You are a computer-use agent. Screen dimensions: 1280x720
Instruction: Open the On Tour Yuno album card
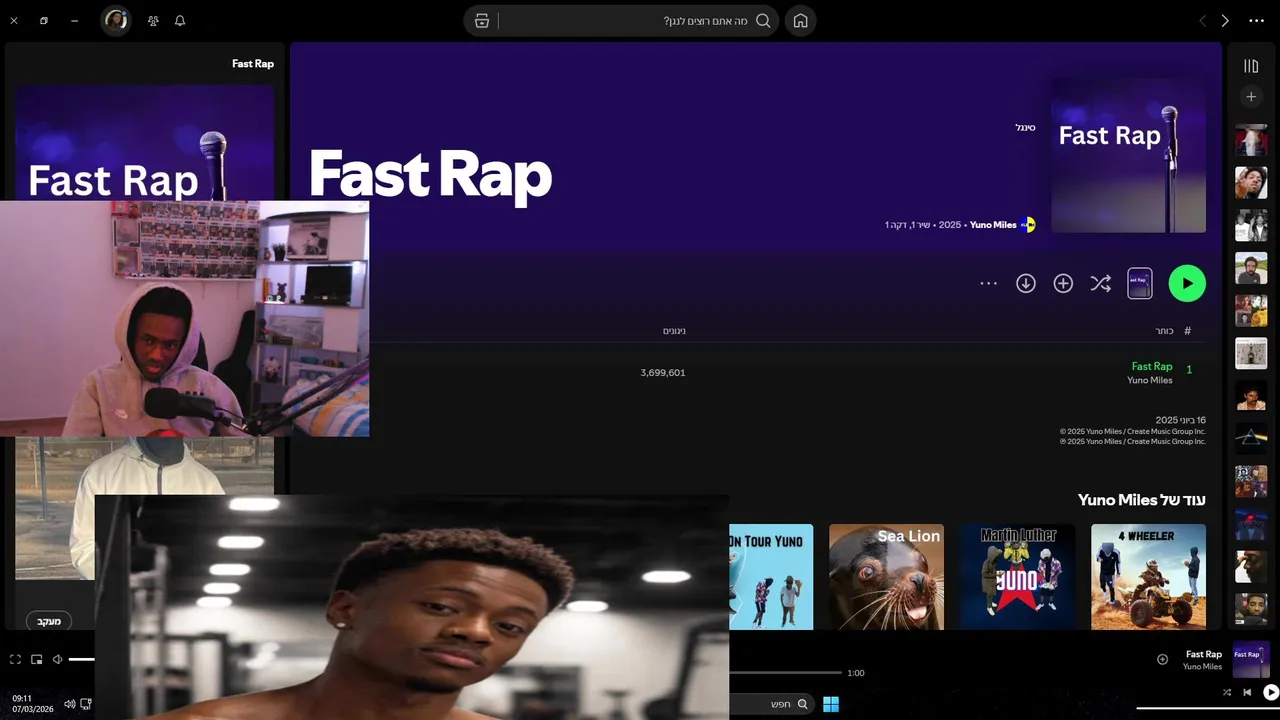[771, 577]
